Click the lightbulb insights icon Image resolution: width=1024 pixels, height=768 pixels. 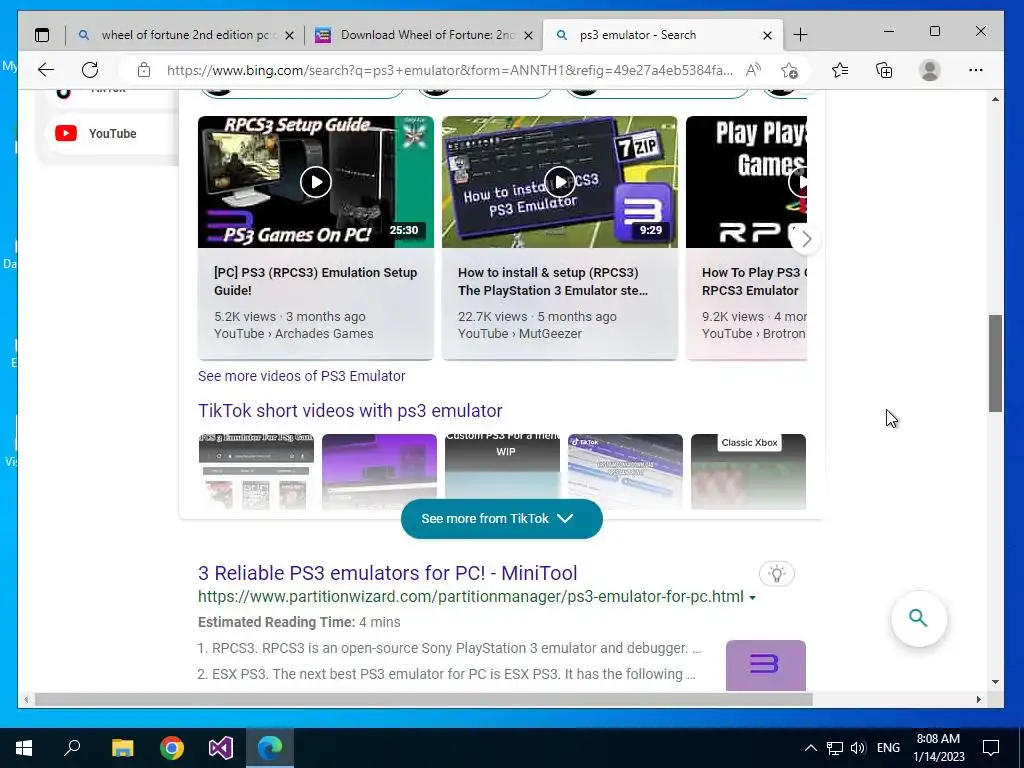tap(776, 574)
